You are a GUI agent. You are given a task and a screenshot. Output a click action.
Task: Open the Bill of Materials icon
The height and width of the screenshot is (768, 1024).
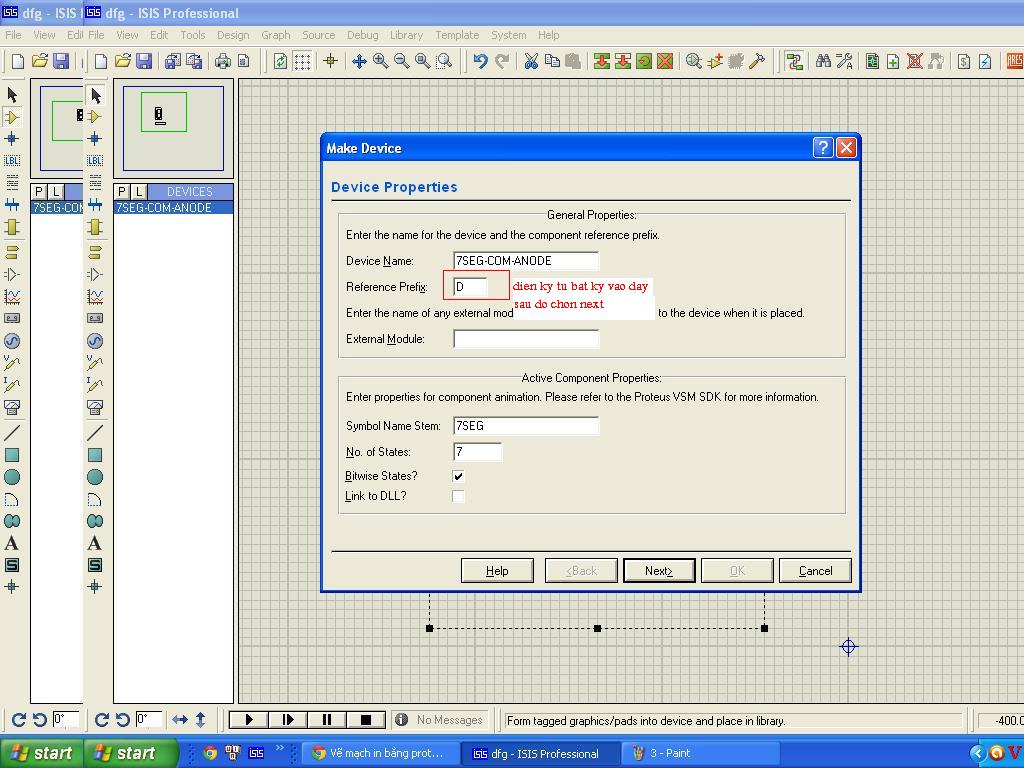click(x=964, y=61)
